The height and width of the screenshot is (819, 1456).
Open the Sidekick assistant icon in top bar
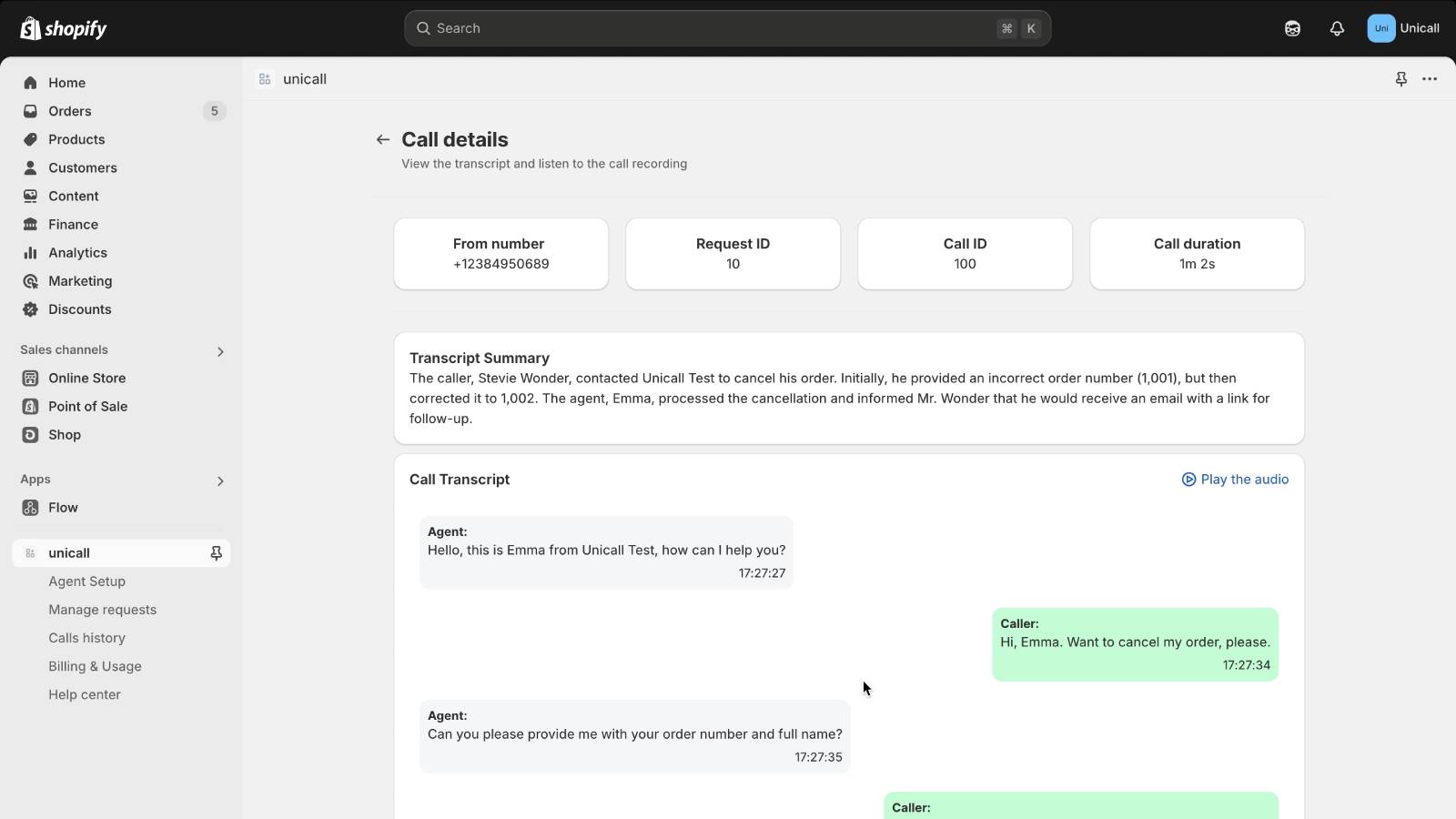(1292, 28)
